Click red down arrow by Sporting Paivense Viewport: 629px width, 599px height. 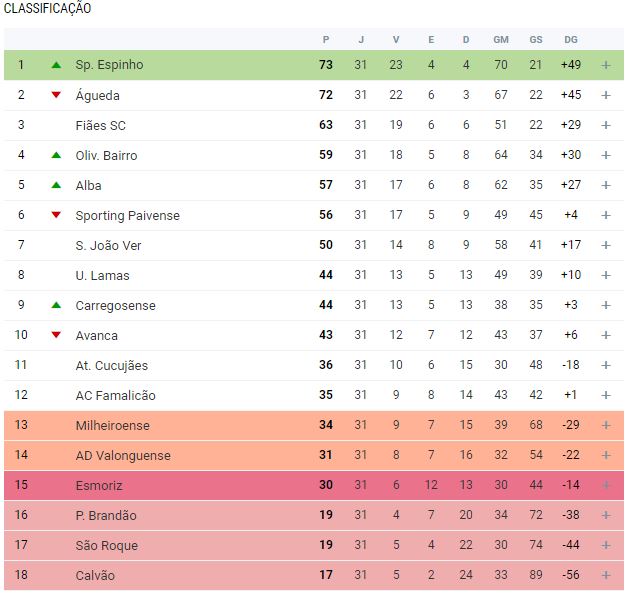pyautogui.click(x=56, y=215)
